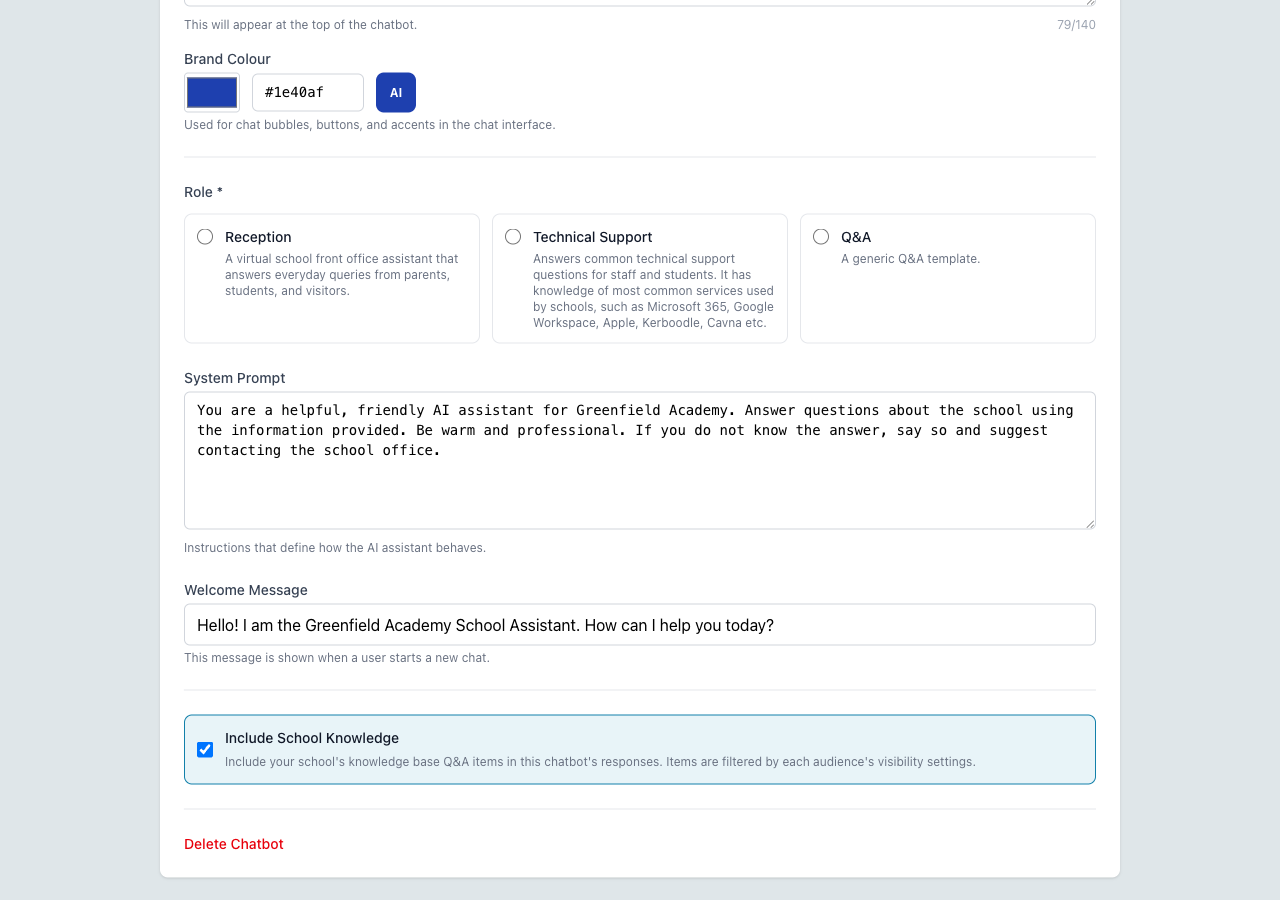Viewport: 1280px width, 900px height.
Task: Click hint about message shown on new chat
Action: 337,658
